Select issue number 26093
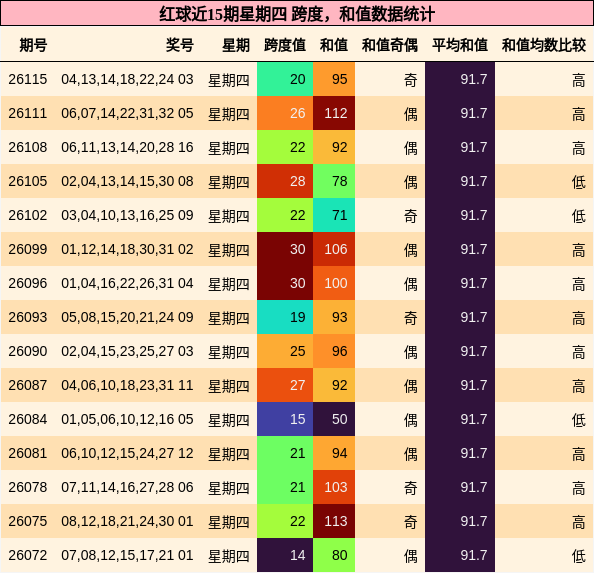The image size is (594, 573). coord(28,317)
